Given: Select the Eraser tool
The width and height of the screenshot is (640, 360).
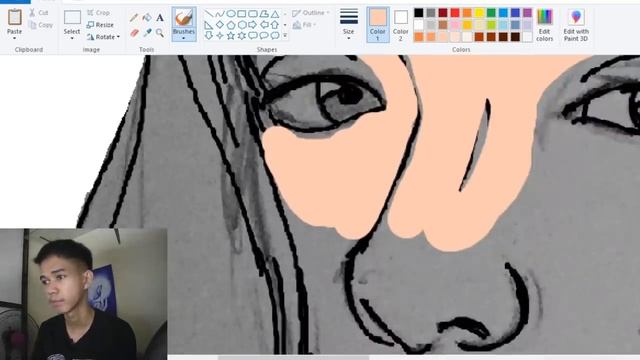Looking at the screenshot, I should coord(134,33).
